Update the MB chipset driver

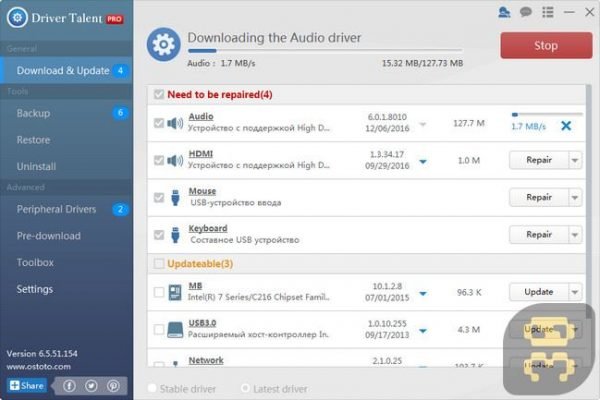(539, 292)
